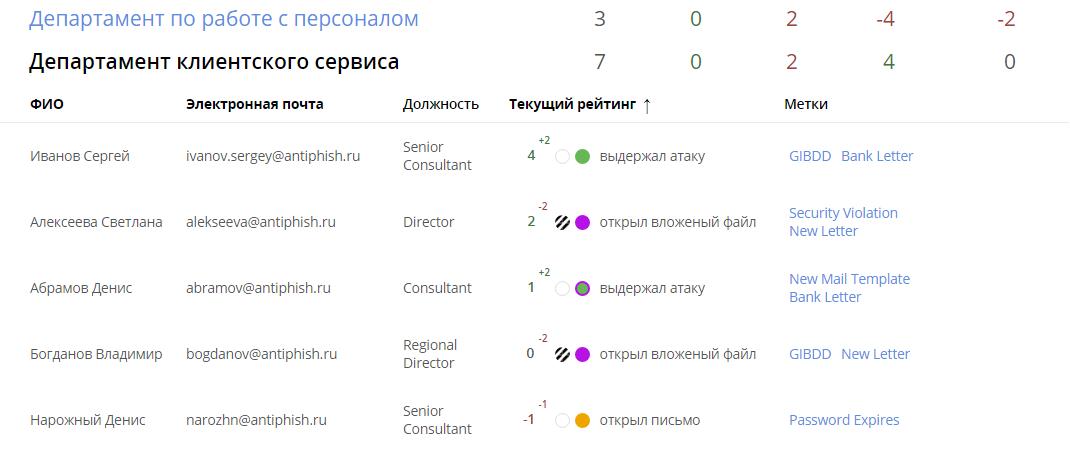The height and width of the screenshot is (453, 1070).
Task: Click empty circle in Иванов Сергей row
Action: (x=562, y=156)
